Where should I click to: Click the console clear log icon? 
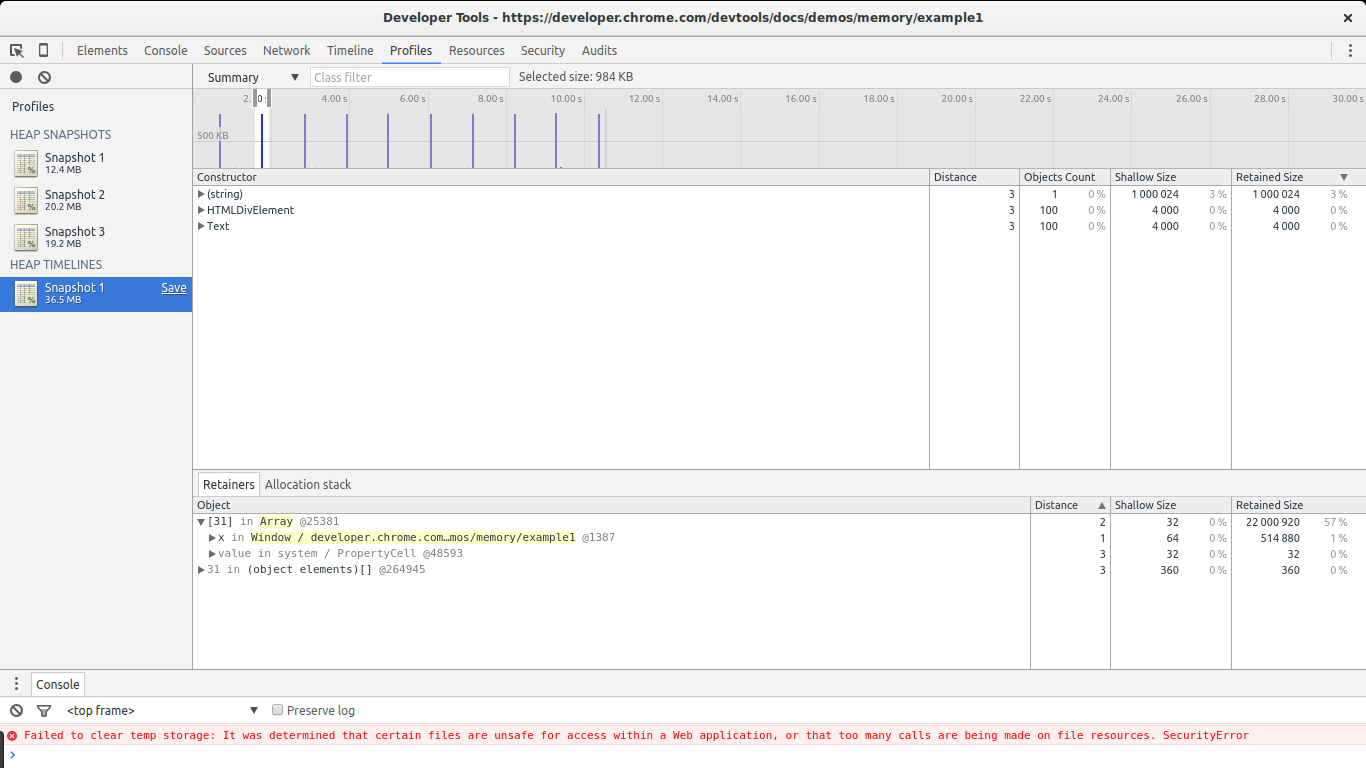pyautogui.click(x=16, y=710)
